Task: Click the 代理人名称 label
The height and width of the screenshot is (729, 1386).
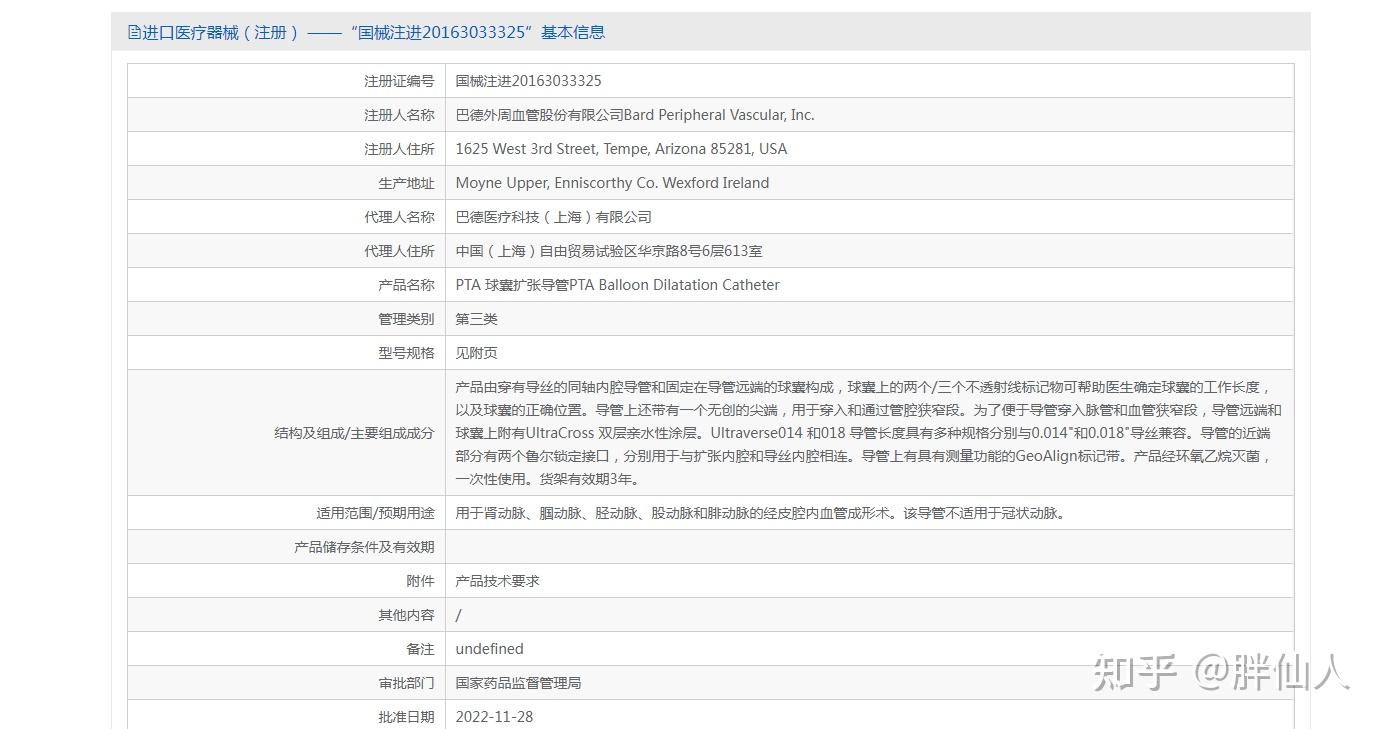Action: pyautogui.click(x=399, y=217)
